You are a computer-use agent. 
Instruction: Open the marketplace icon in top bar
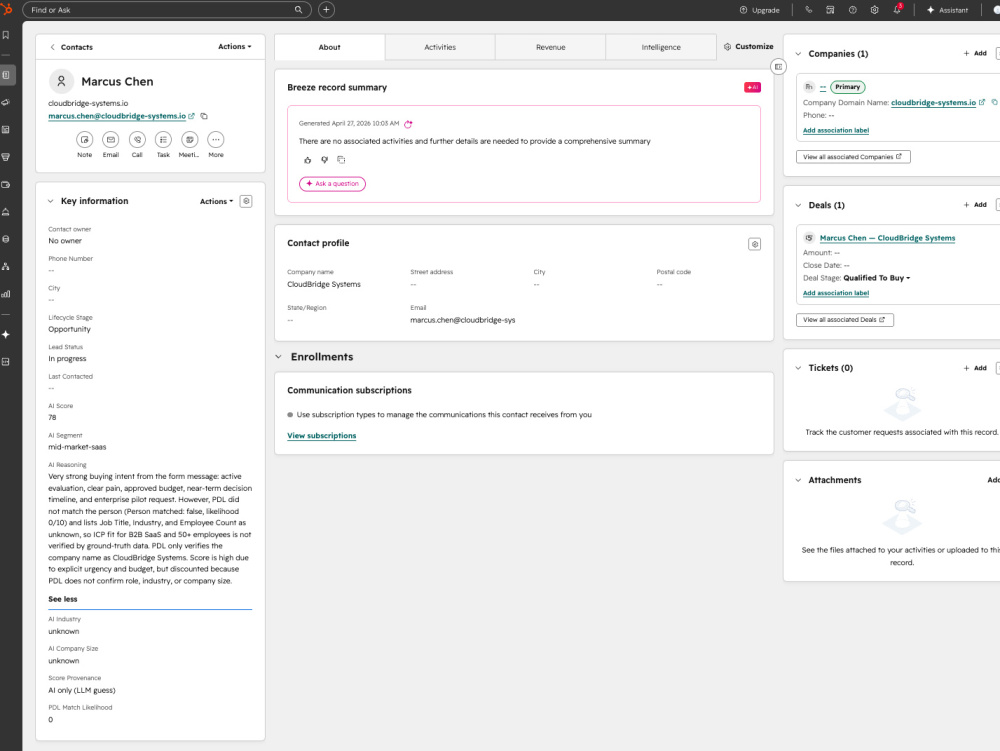tap(830, 10)
